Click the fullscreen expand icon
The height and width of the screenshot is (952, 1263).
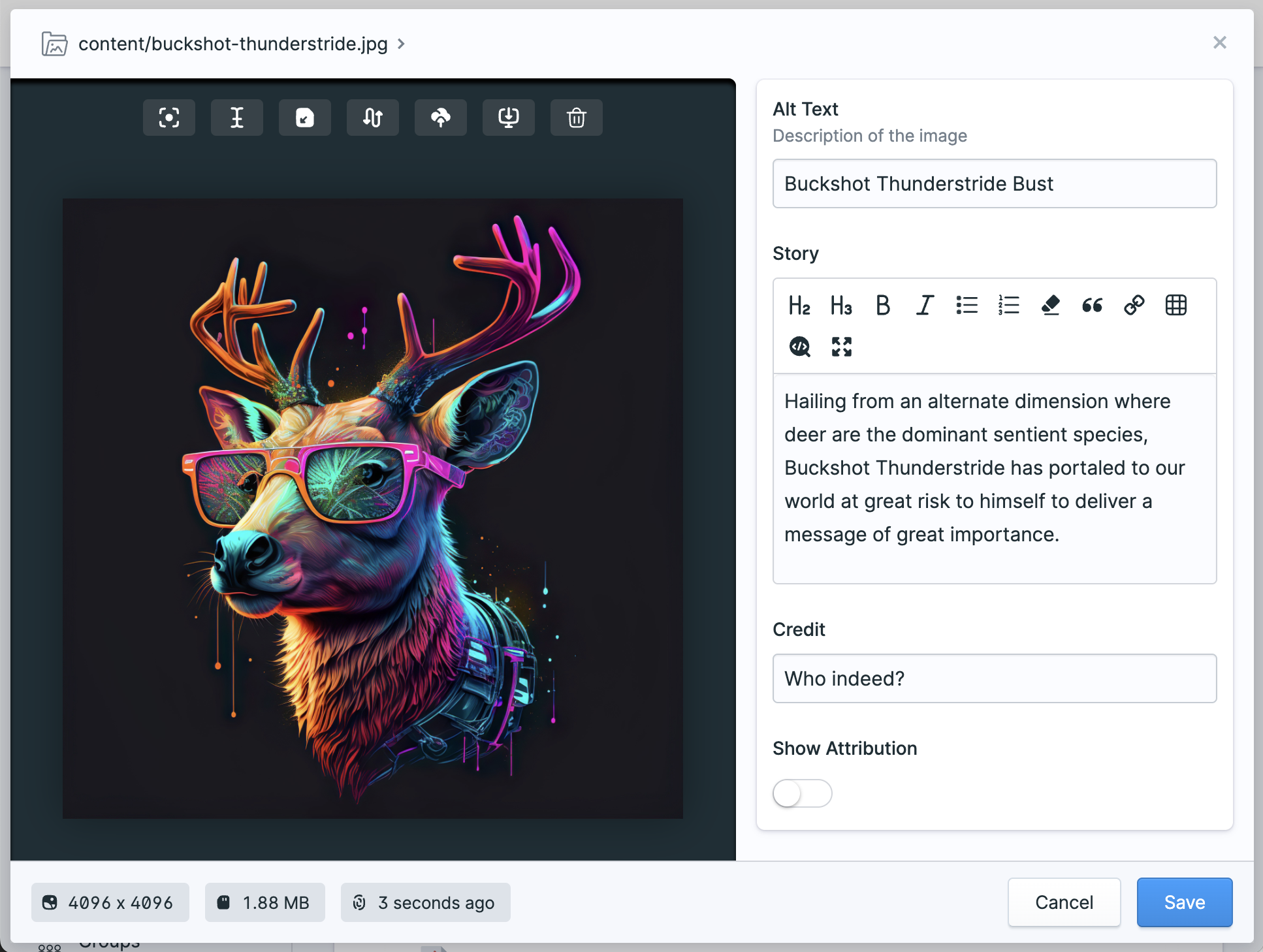click(841, 347)
